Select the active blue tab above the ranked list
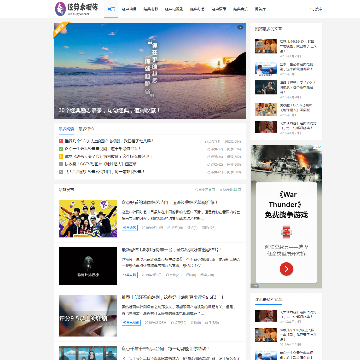Image resolution: width=360 pixels, height=360 pixels. coord(66,129)
